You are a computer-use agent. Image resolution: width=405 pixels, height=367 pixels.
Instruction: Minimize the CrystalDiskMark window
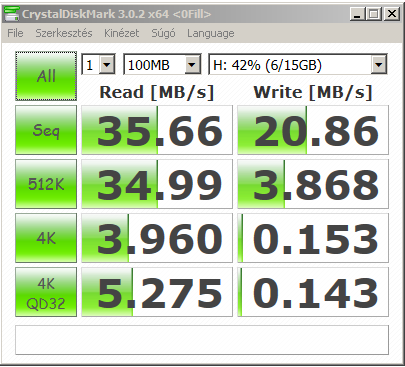(357, 14)
